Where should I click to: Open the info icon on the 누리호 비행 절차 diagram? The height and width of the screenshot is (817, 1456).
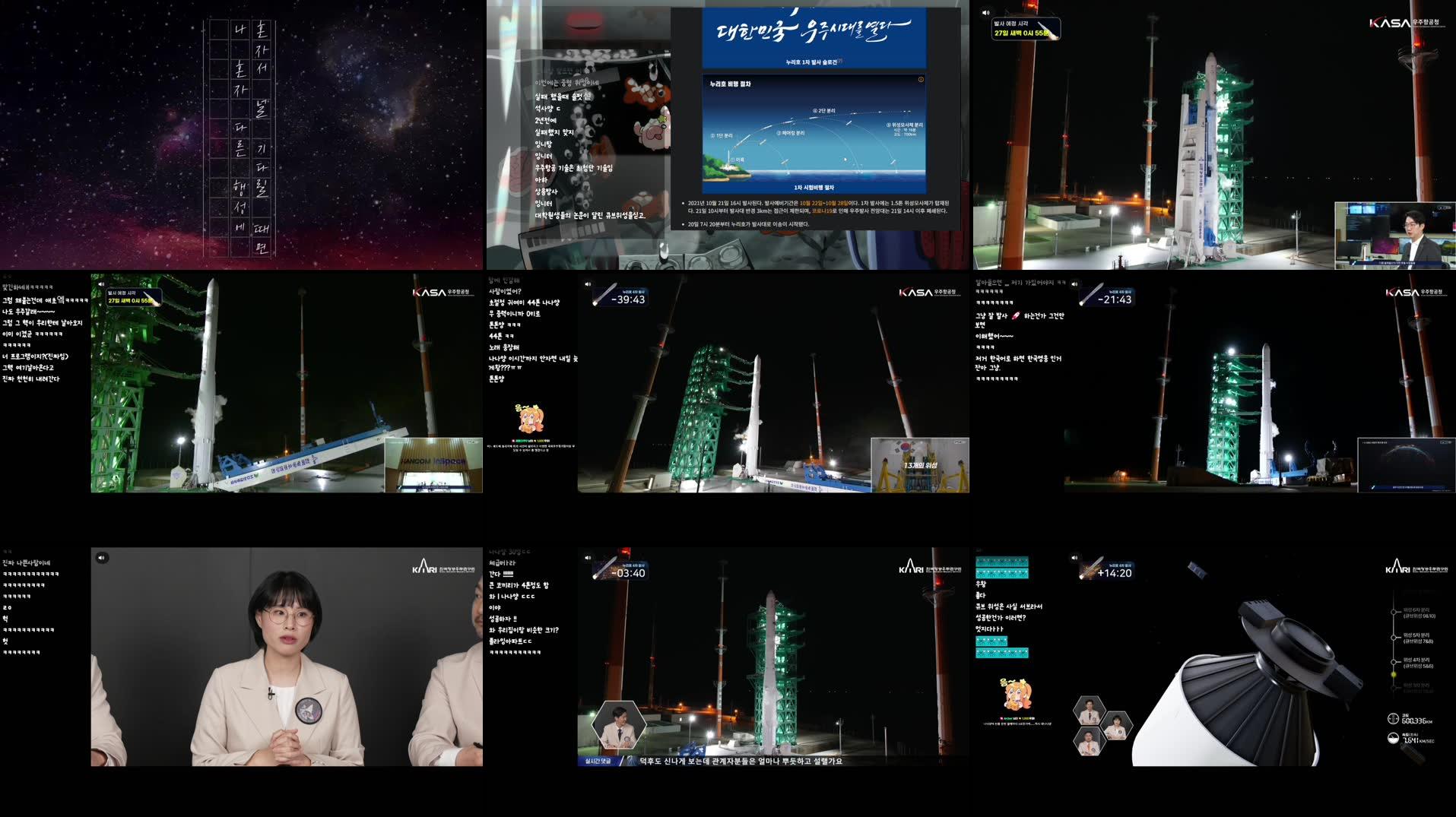(x=921, y=78)
